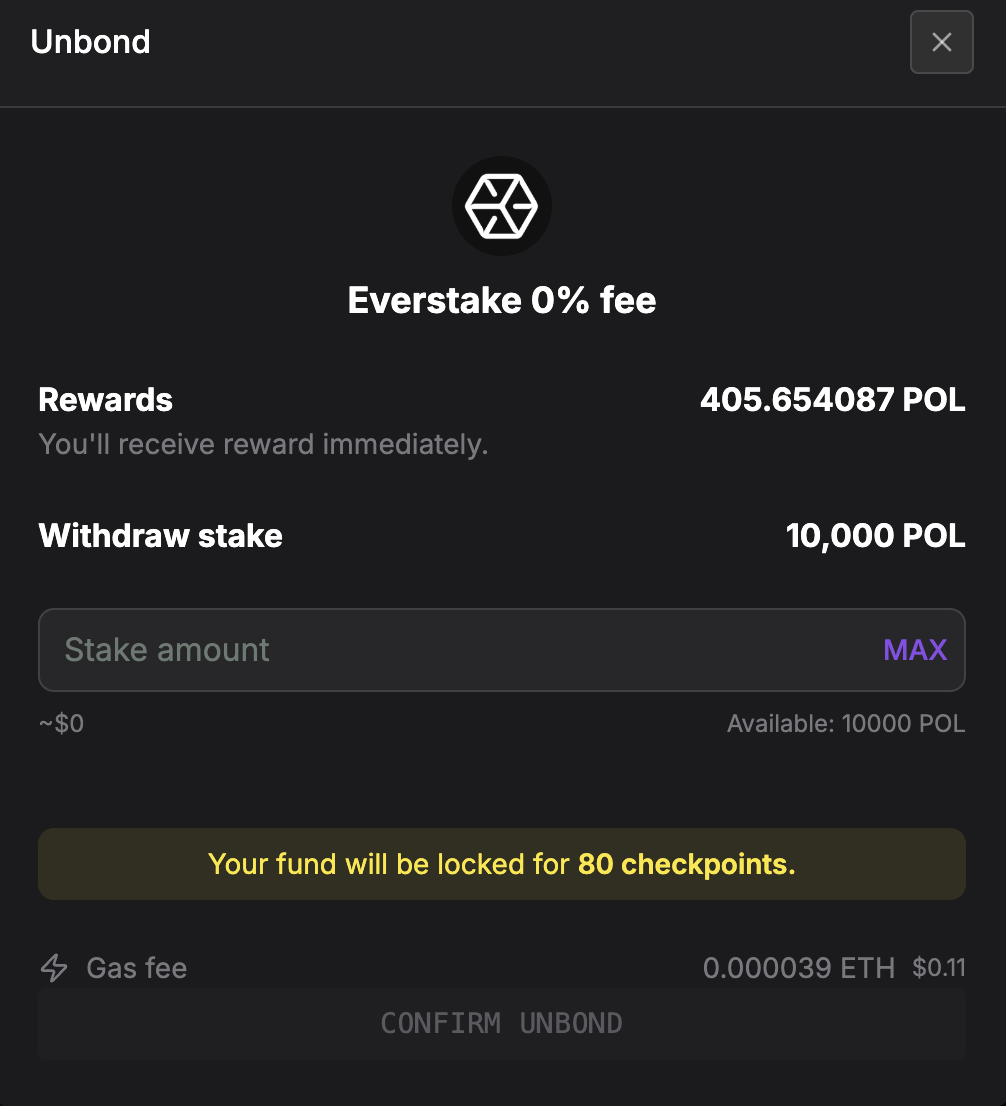
Task: Click the receive reward immediately note
Action: 263,444
